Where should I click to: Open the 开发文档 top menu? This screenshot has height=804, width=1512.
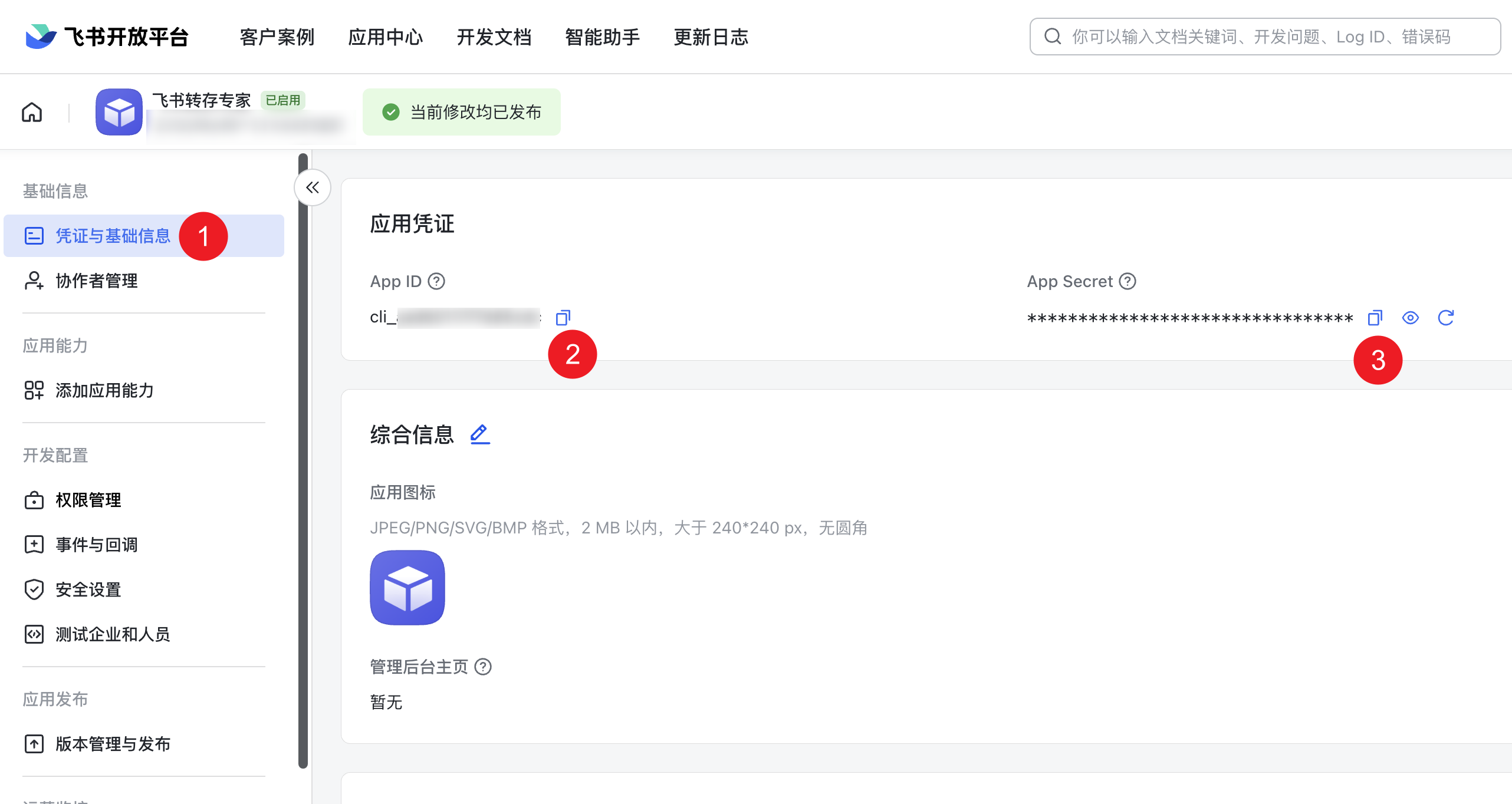(494, 37)
